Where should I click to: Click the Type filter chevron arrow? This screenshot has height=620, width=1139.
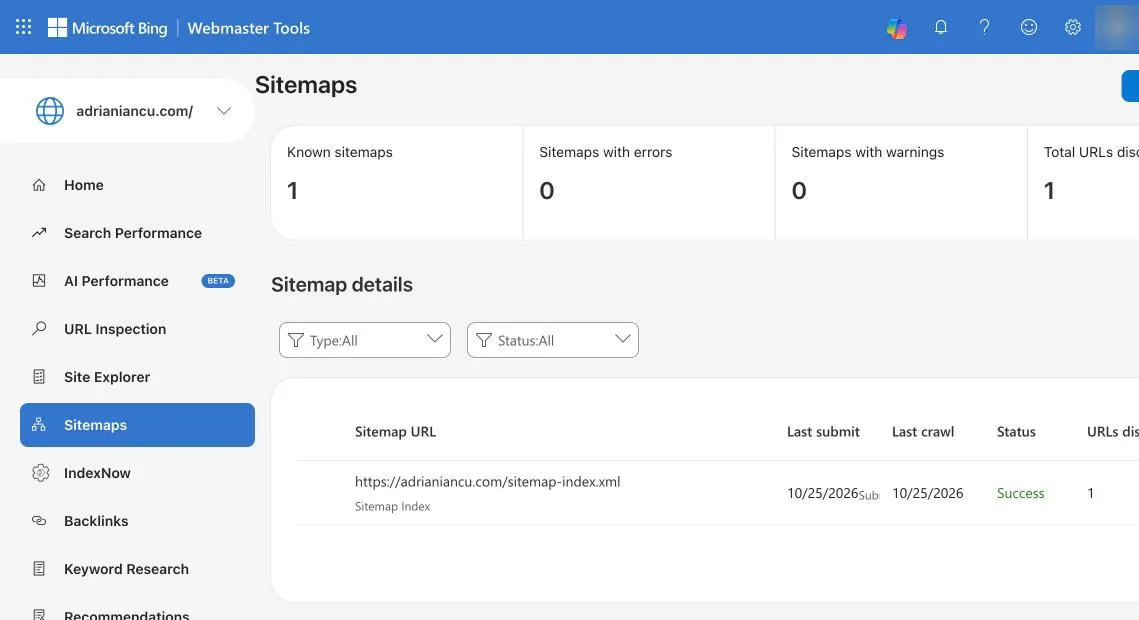coord(434,339)
